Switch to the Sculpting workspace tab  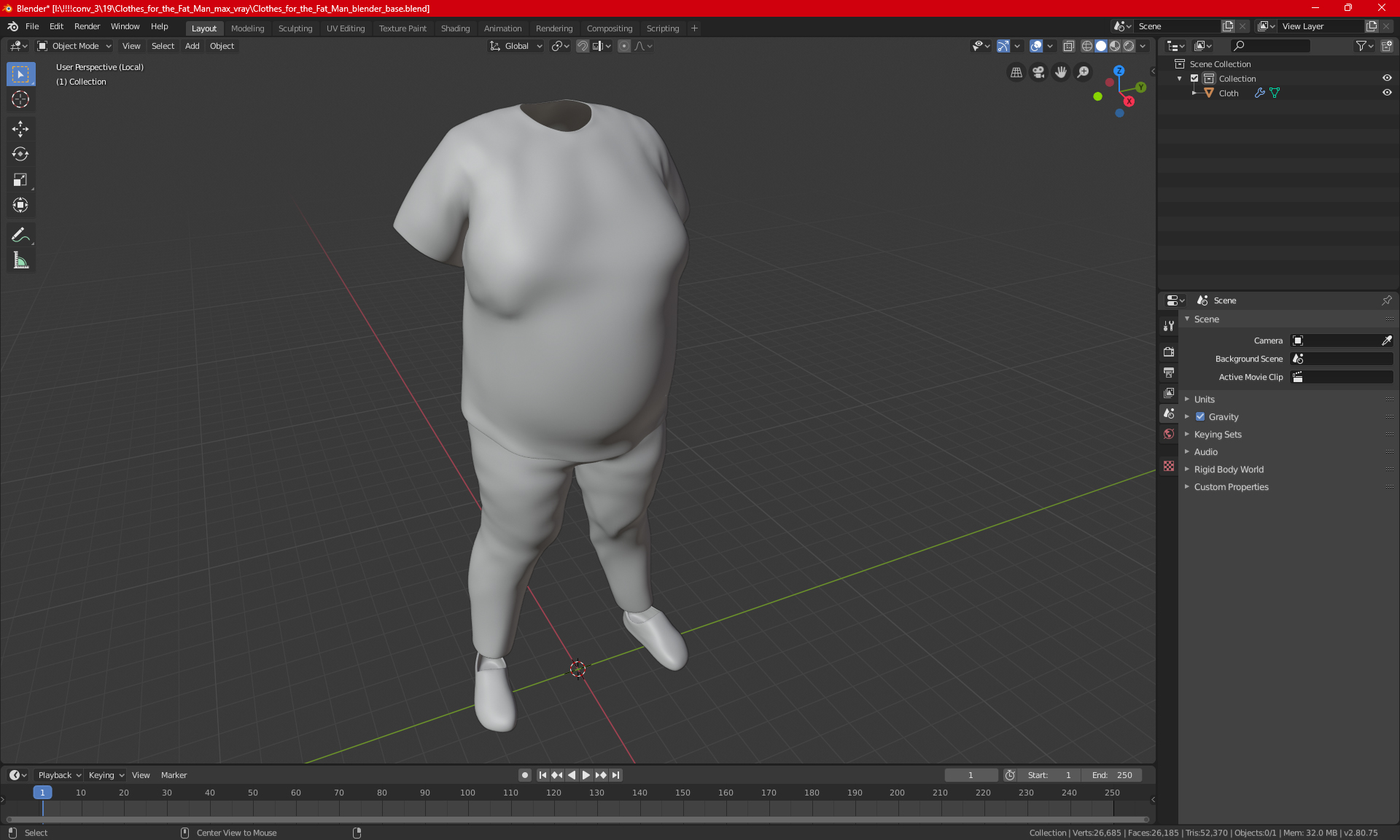(295, 28)
